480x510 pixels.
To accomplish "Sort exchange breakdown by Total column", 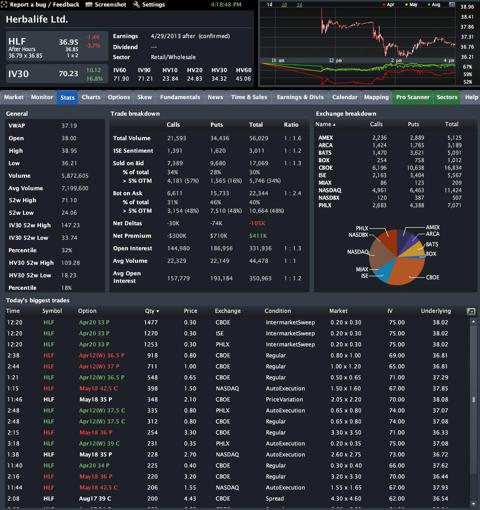I will 452,124.
